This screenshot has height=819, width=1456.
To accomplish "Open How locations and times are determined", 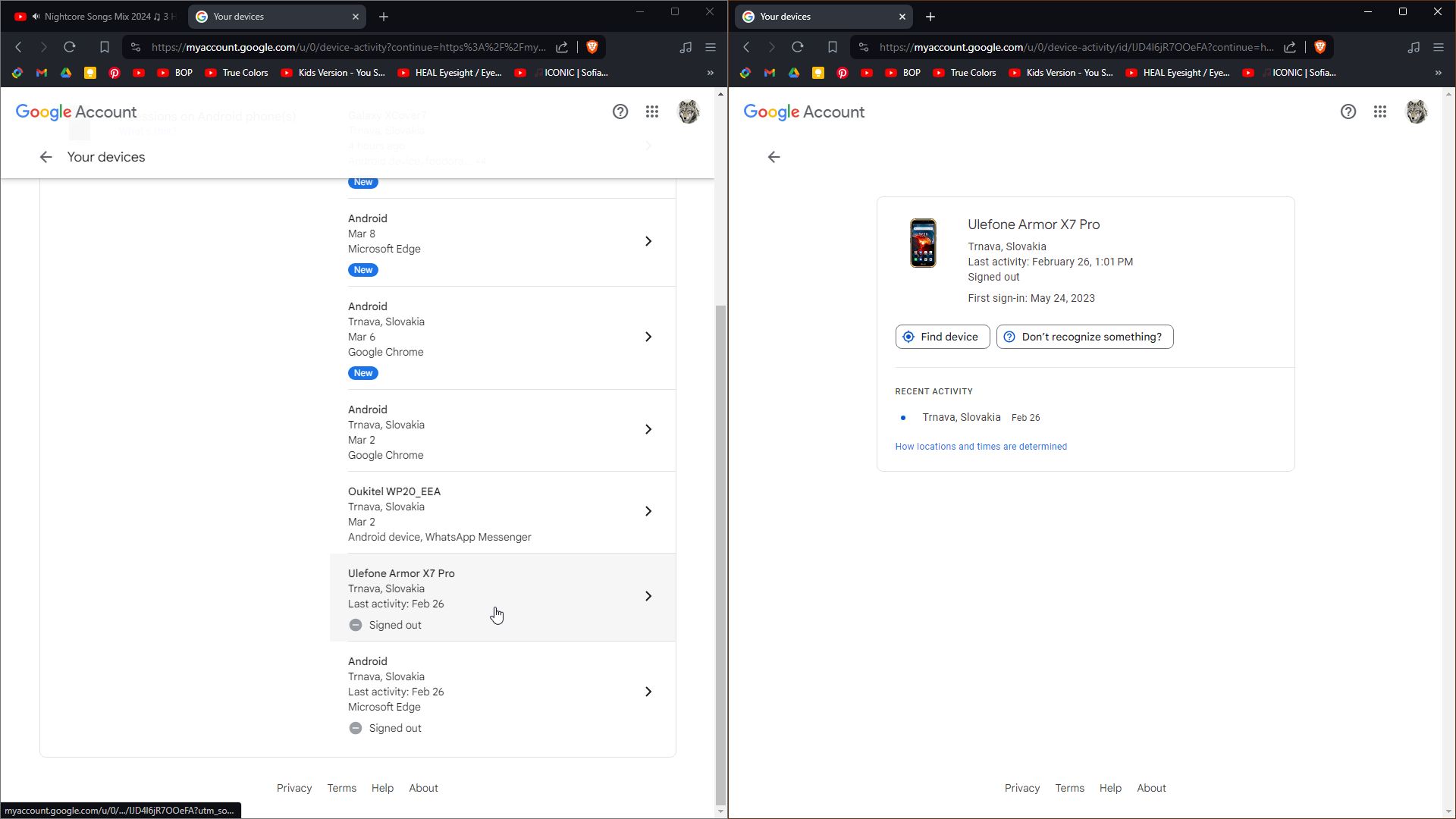I will 981,447.
